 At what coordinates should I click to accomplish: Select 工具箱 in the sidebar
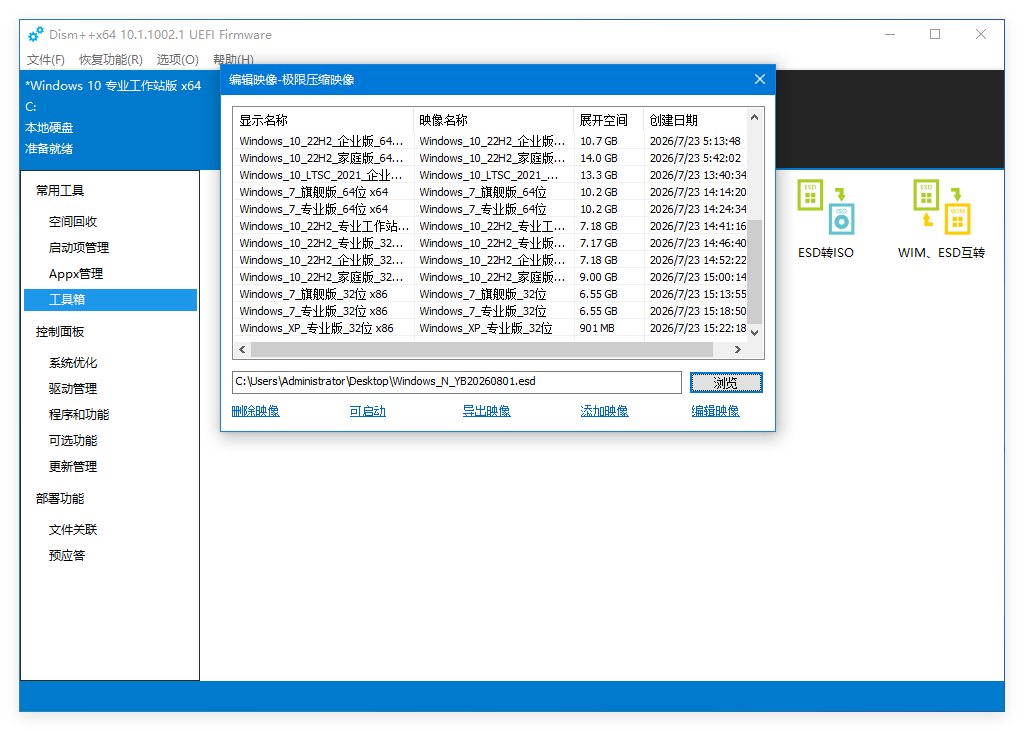pos(110,300)
